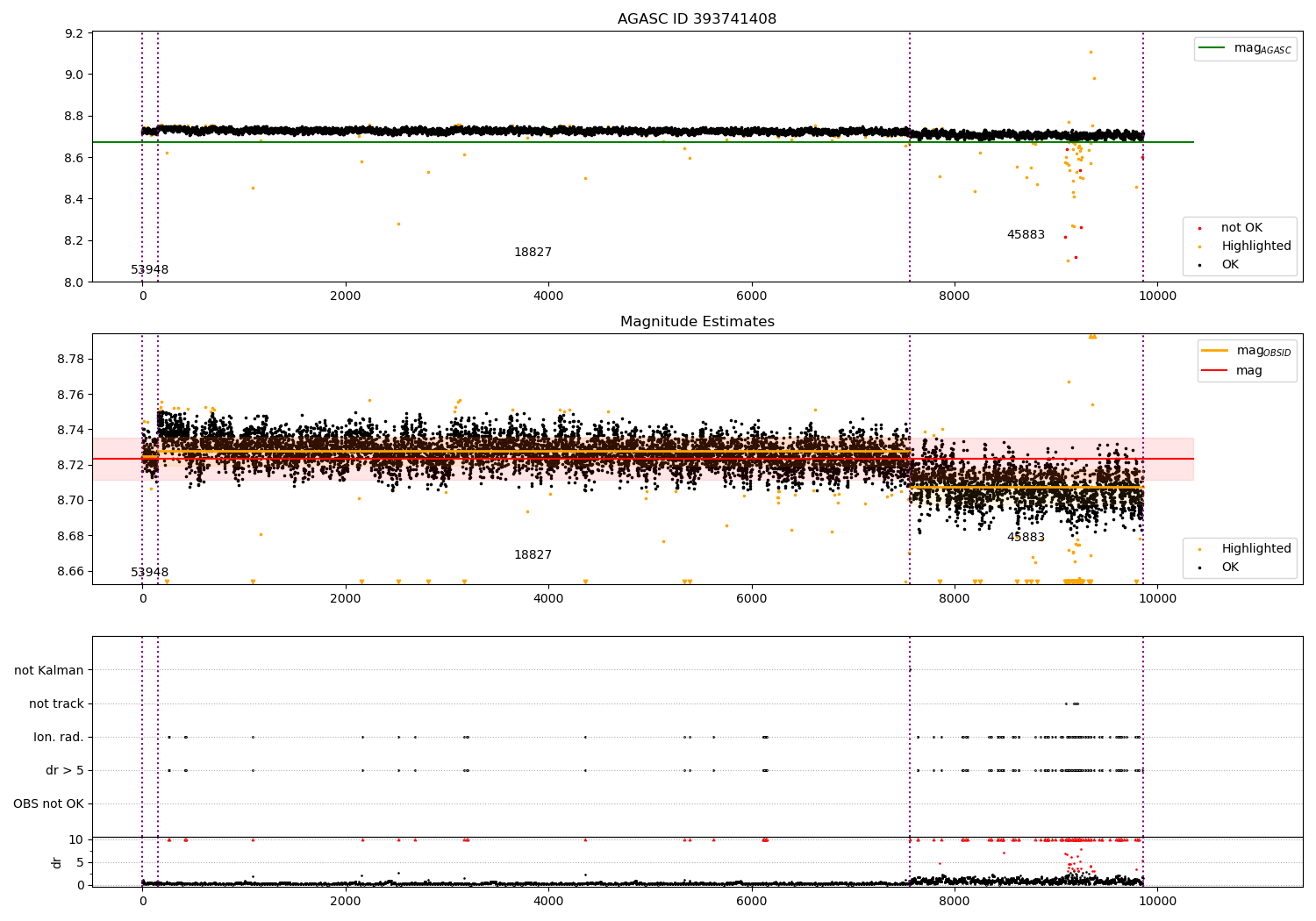Select the mag AGASC legend entry
1316x921 pixels.
tap(1245, 48)
